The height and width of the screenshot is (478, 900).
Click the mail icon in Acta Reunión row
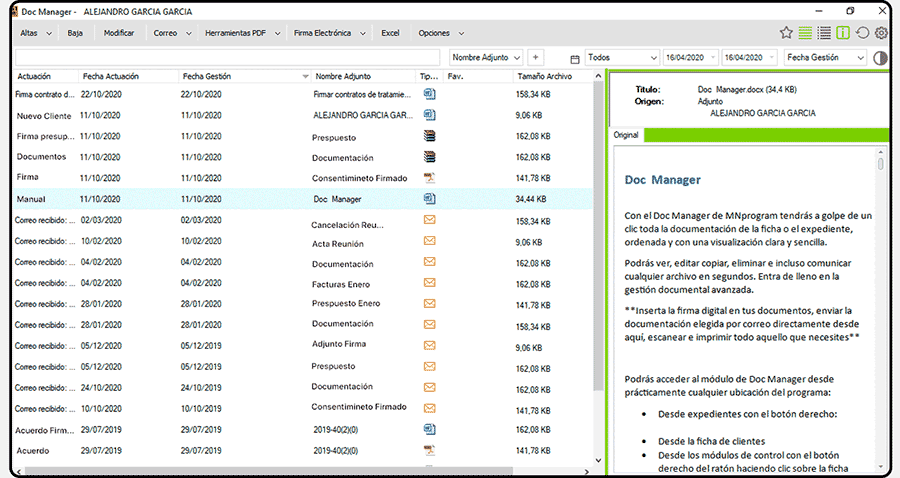pos(429,241)
